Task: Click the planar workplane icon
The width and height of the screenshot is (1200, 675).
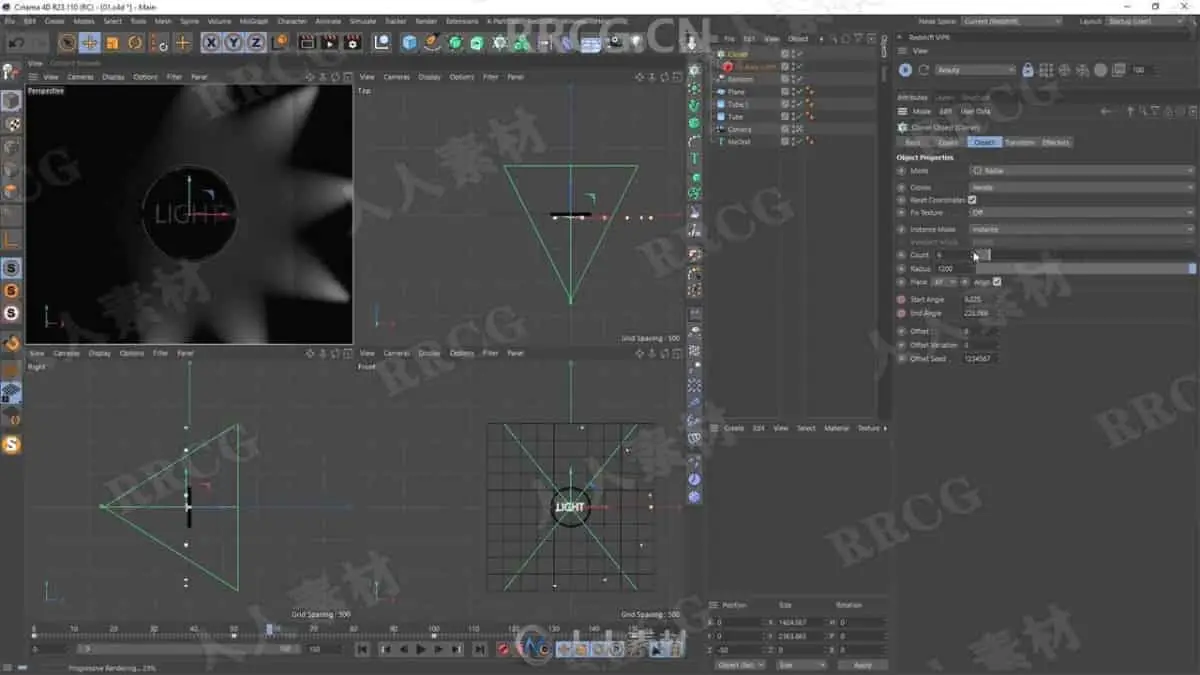Action: pyautogui.click(x=11, y=393)
